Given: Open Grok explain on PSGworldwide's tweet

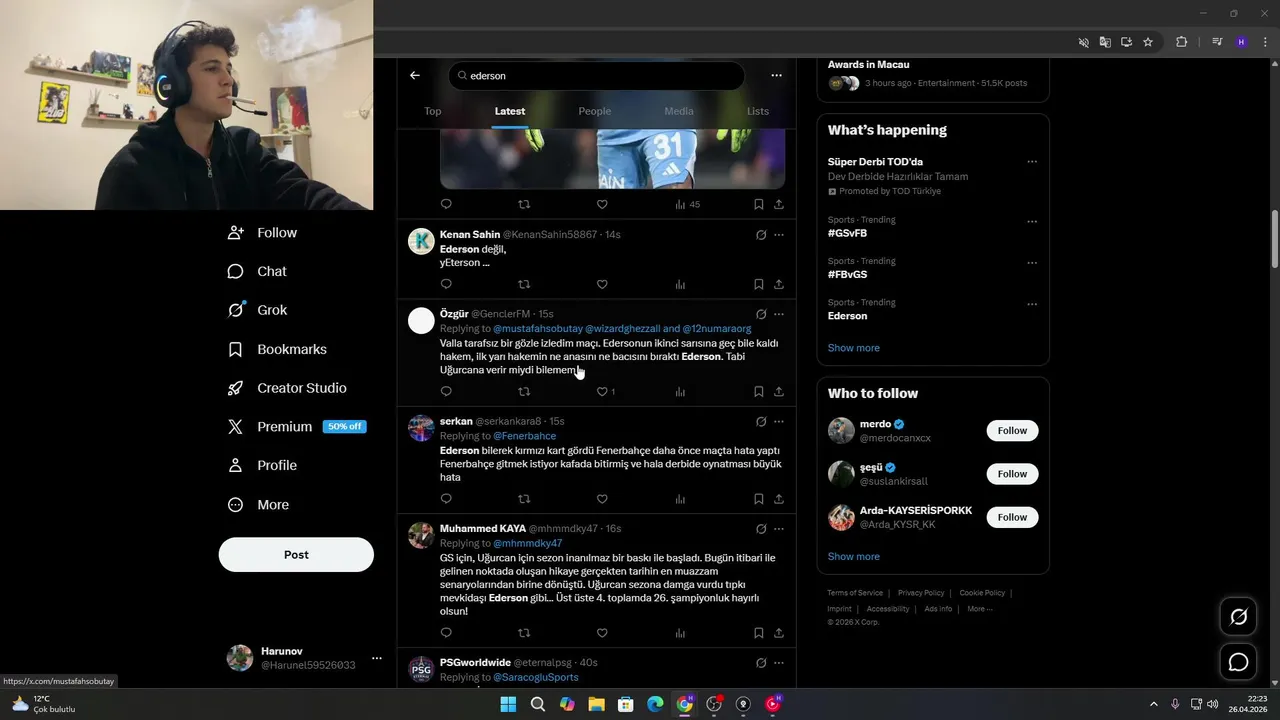Looking at the screenshot, I should pos(761,662).
